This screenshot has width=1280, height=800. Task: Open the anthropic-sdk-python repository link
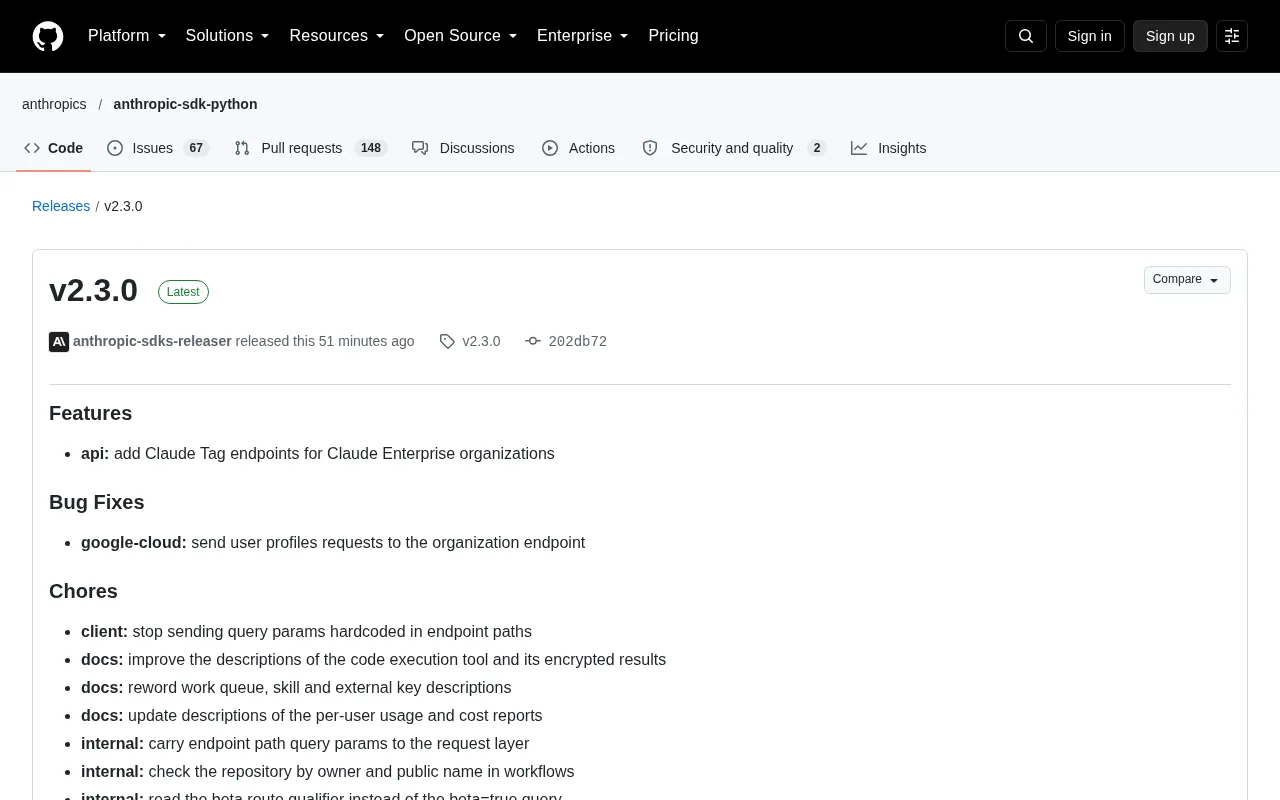[x=185, y=104]
